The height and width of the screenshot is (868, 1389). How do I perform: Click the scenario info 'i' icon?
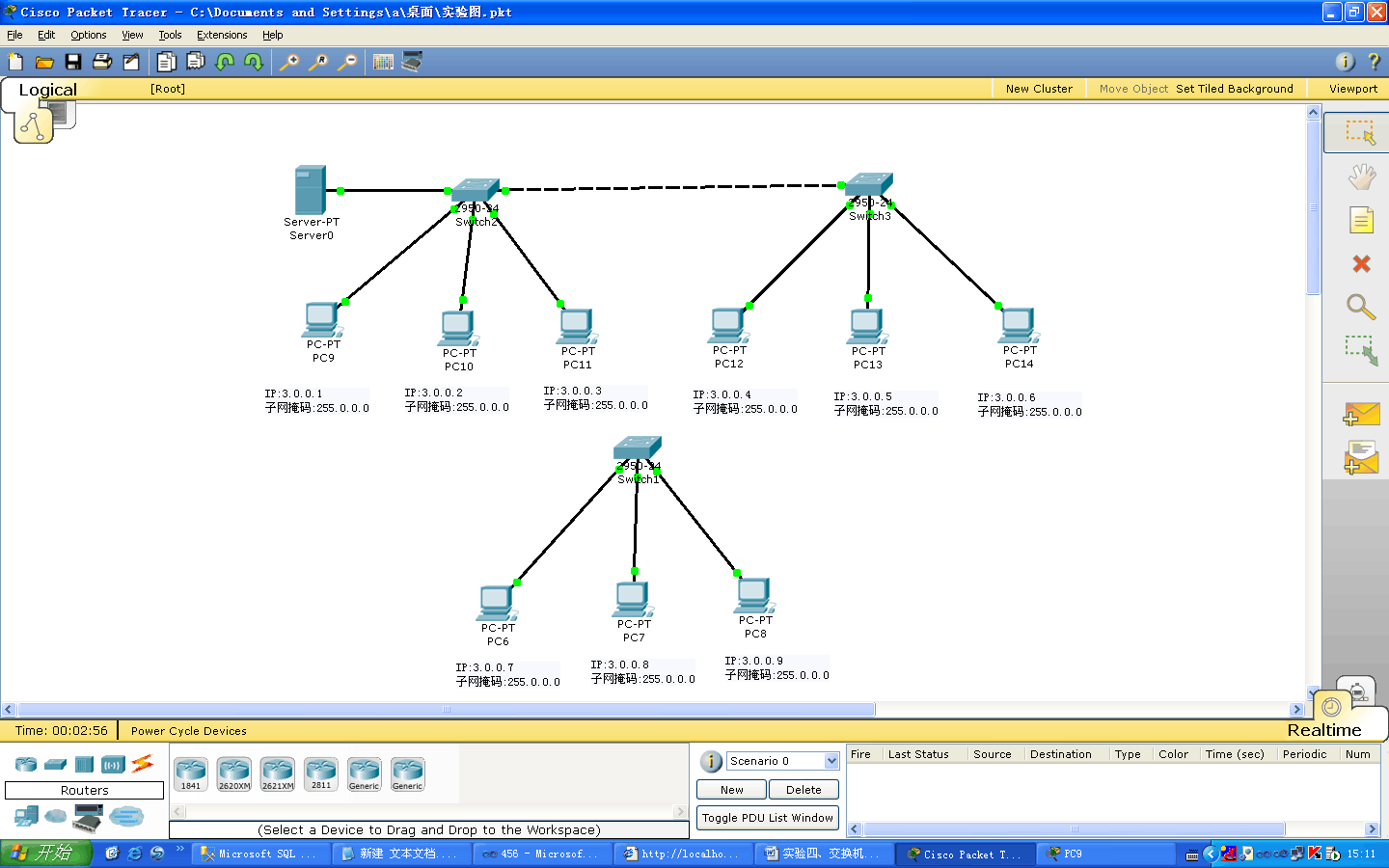coord(711,761)
